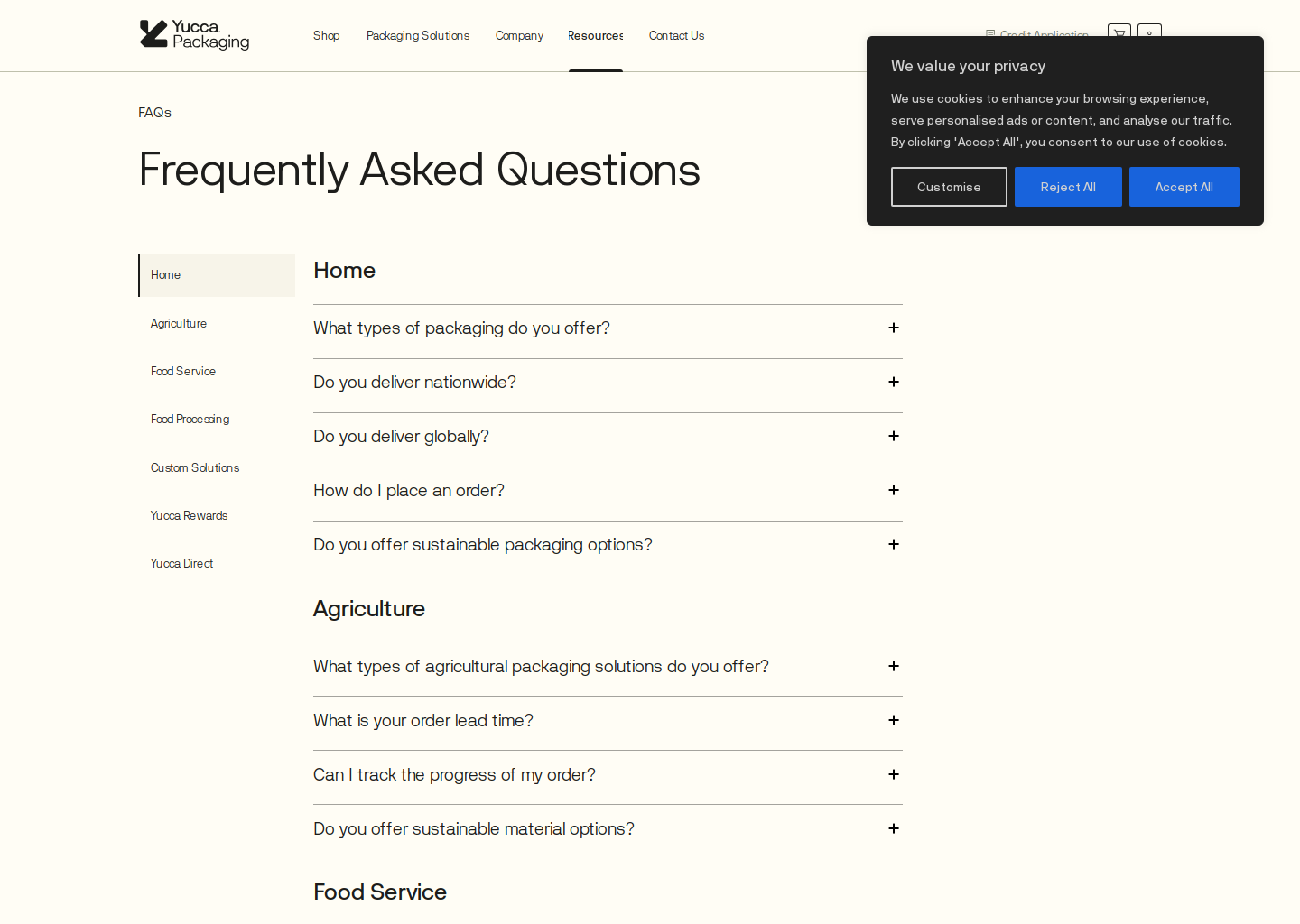Viewport: 1300px width, 924px height.
Task: Select Yucca Rewards in the sidebar
Action: 189,515
